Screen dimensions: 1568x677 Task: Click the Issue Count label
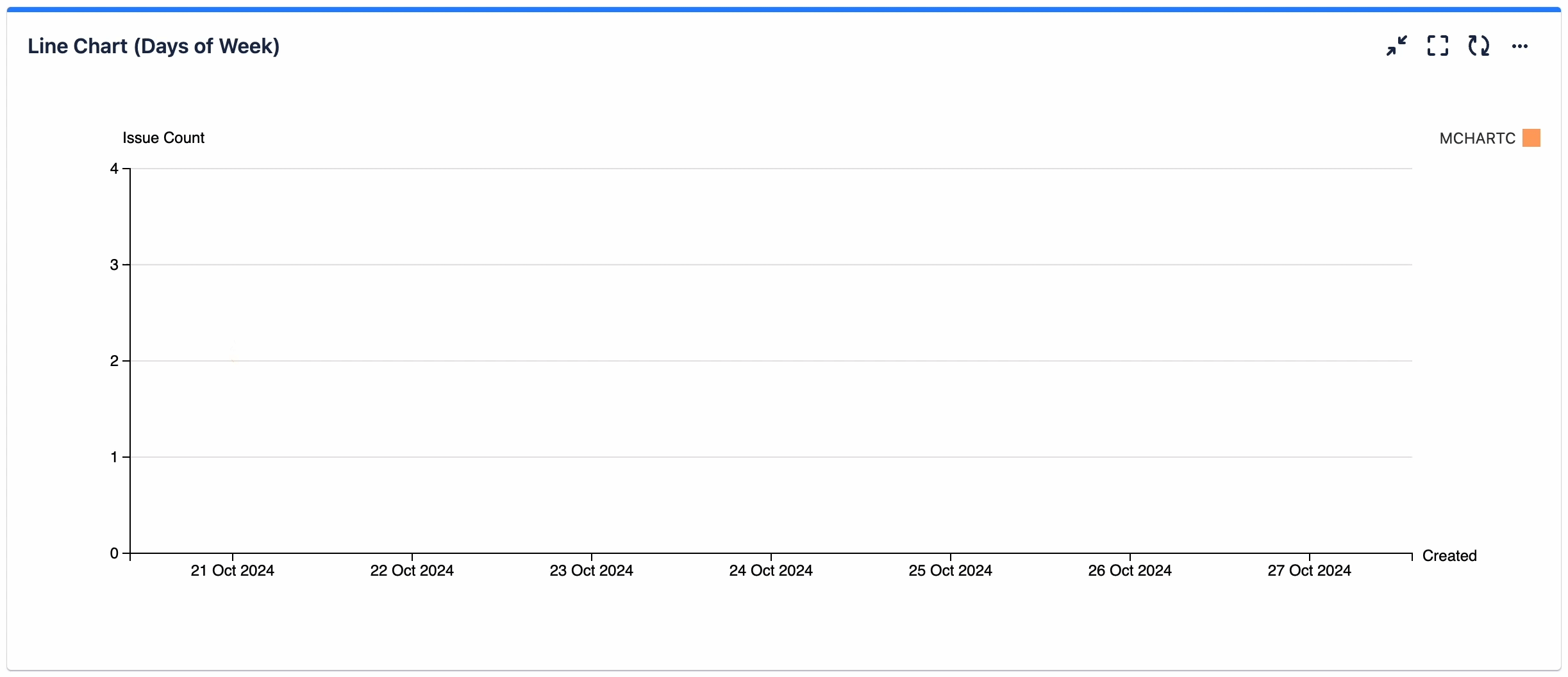tap(163, 137)
